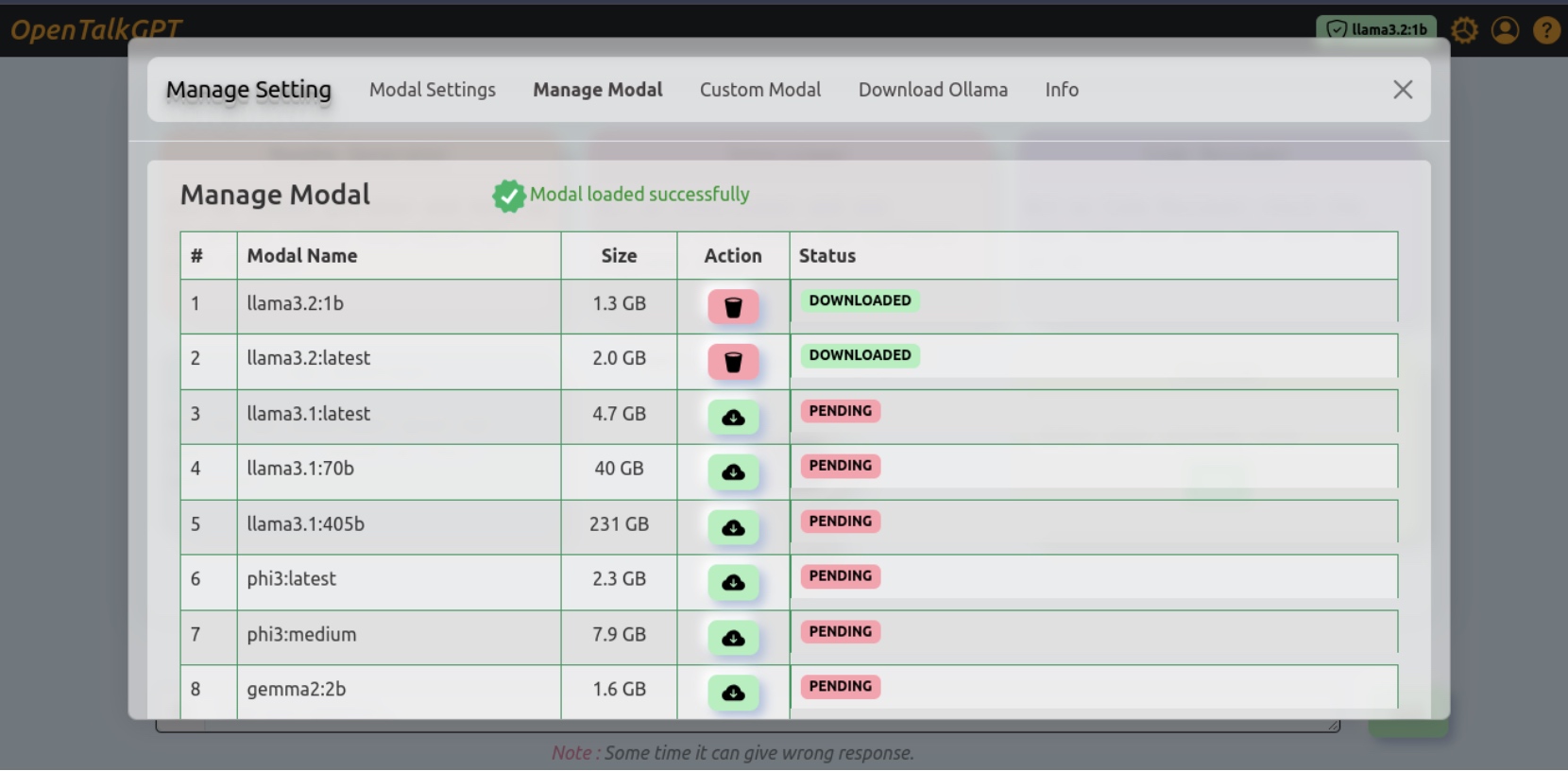Click the OpenTalkGPT logo
This screenshot has width=1568, height=771.
pyautogui.click(x=95, y=30)
